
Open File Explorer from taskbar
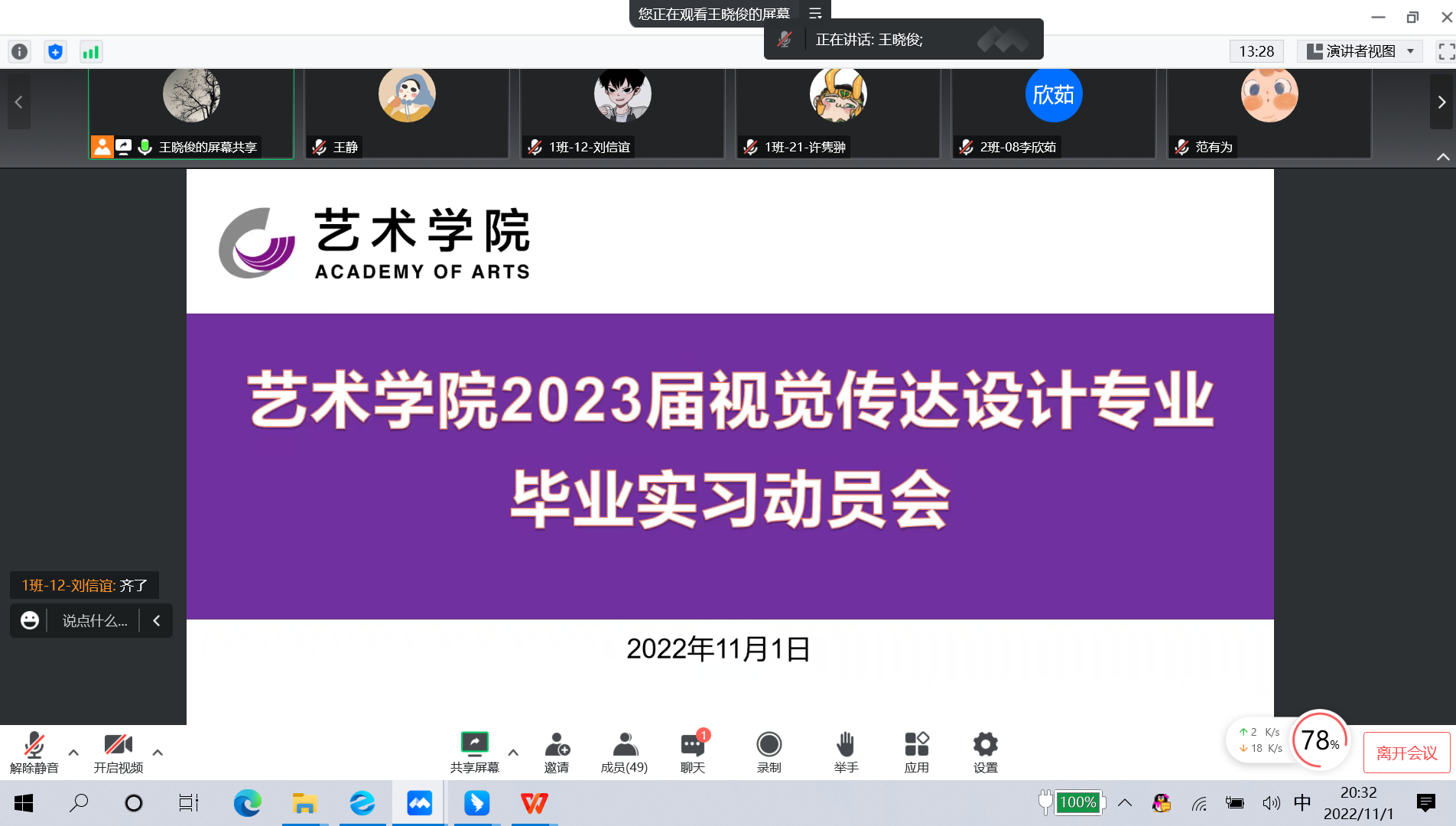pyautogui.click(x=304, y=803)
